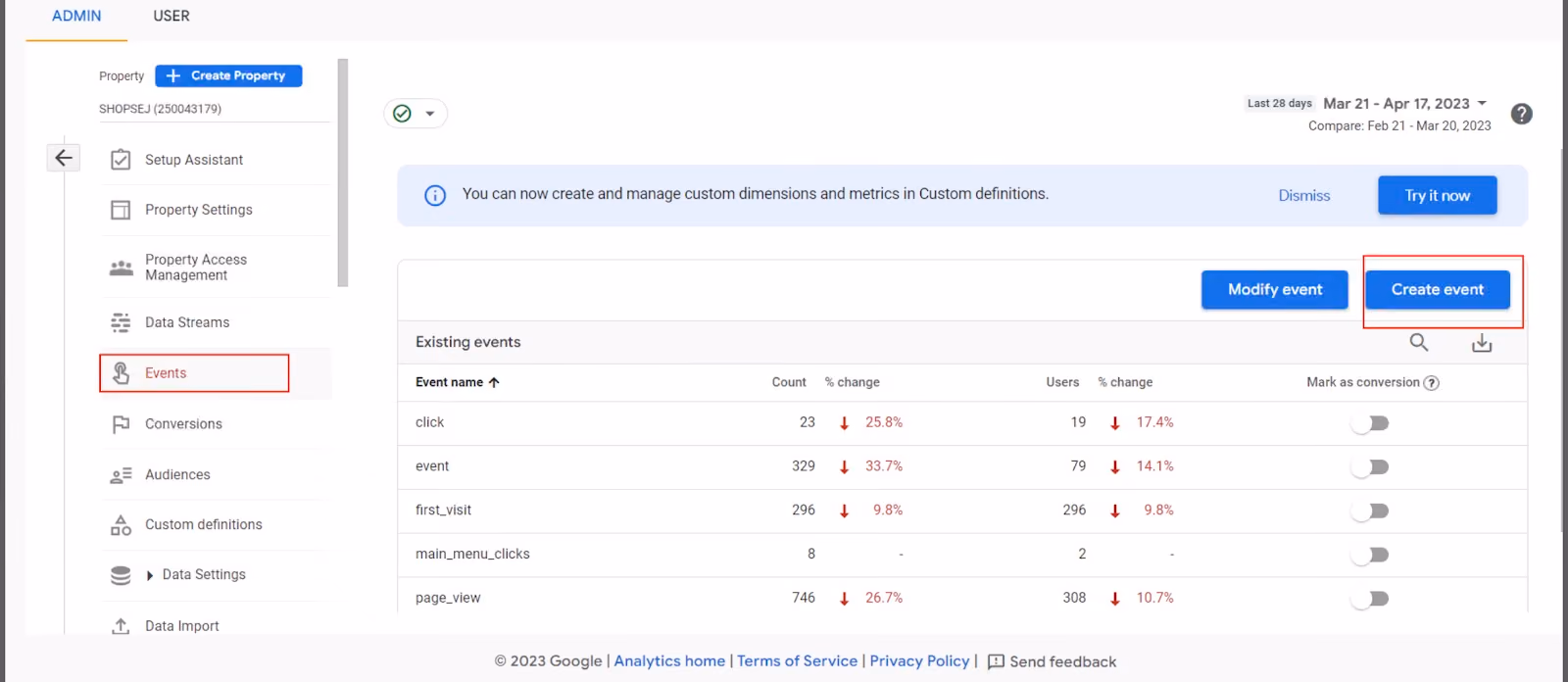Screen dimensions: 1568x682
Task: Open the Privacy Policy link
Action: click(919, 661)
